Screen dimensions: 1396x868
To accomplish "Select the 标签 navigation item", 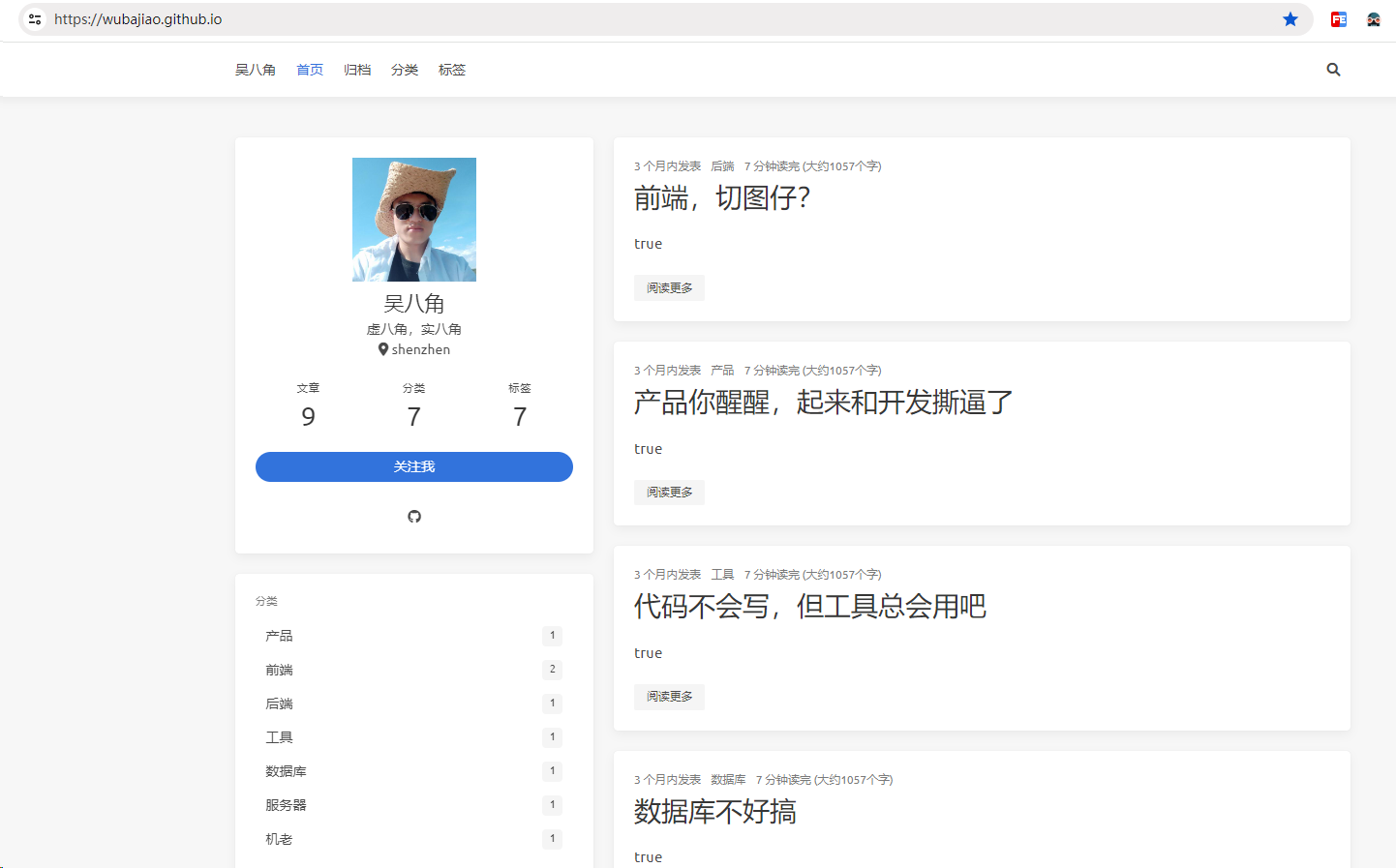I will [x=452, y=69].
